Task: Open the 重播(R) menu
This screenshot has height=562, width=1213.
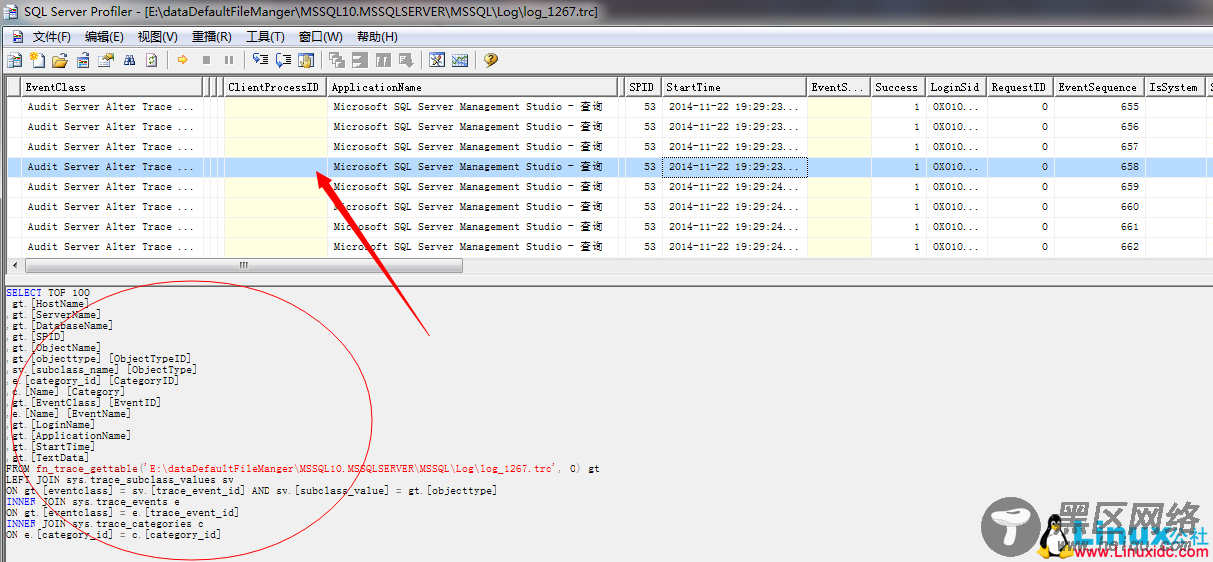Action: point(211,37)
